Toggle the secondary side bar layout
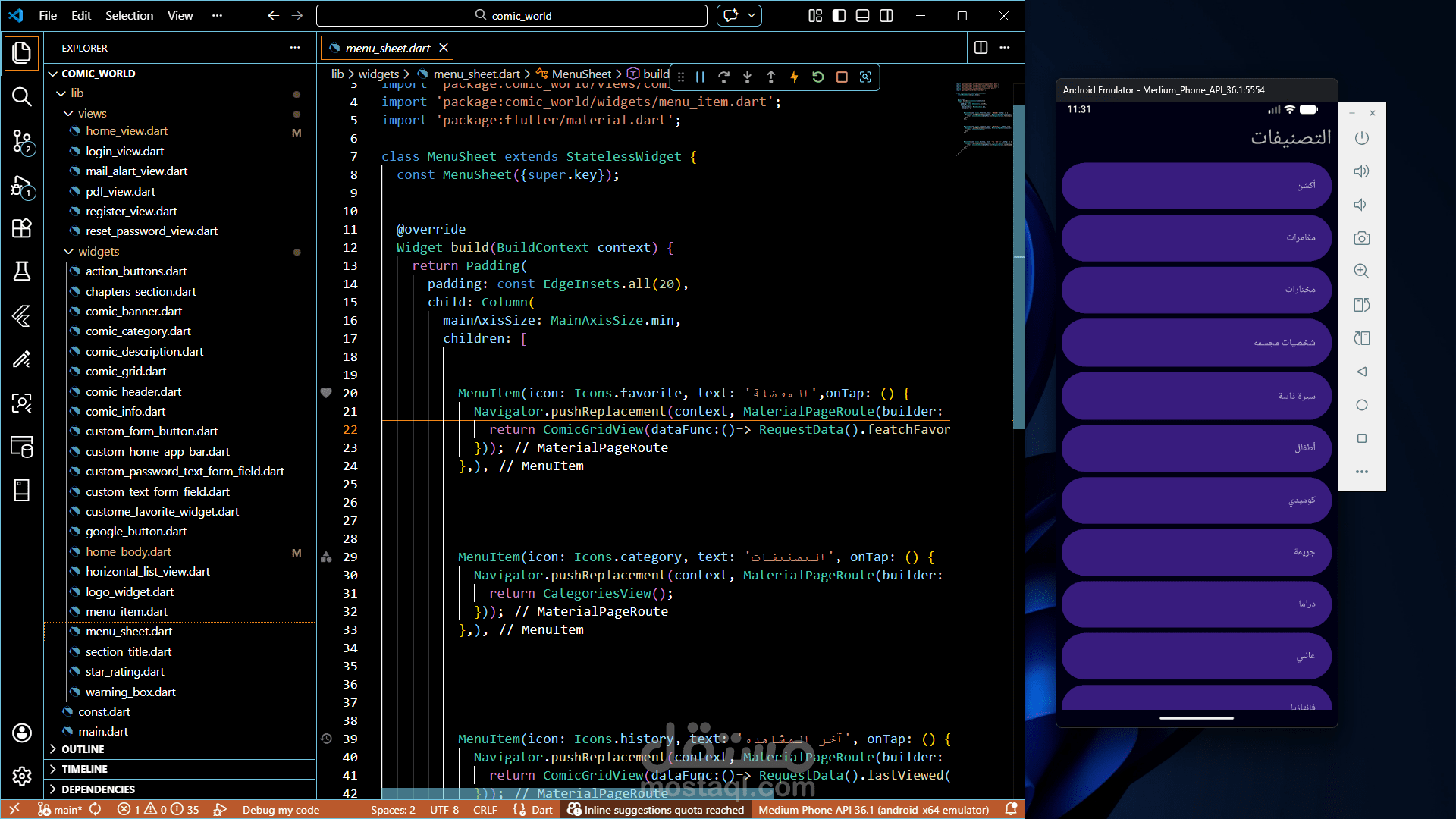The width and height of the screenshot is (1456, 819). pyautogui.click(x=886, y=15)
